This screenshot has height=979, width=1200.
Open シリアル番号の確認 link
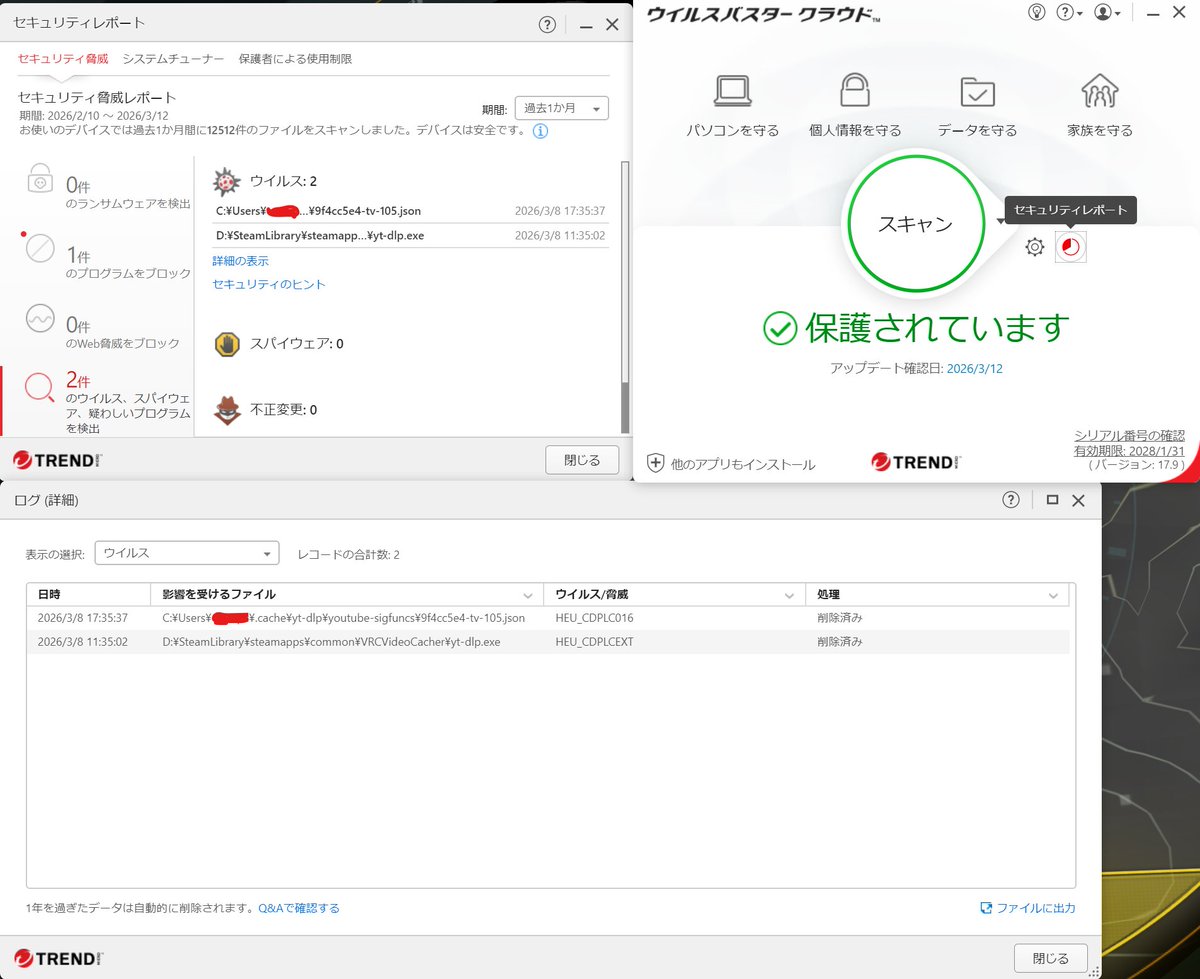(x=1129, y=435)
